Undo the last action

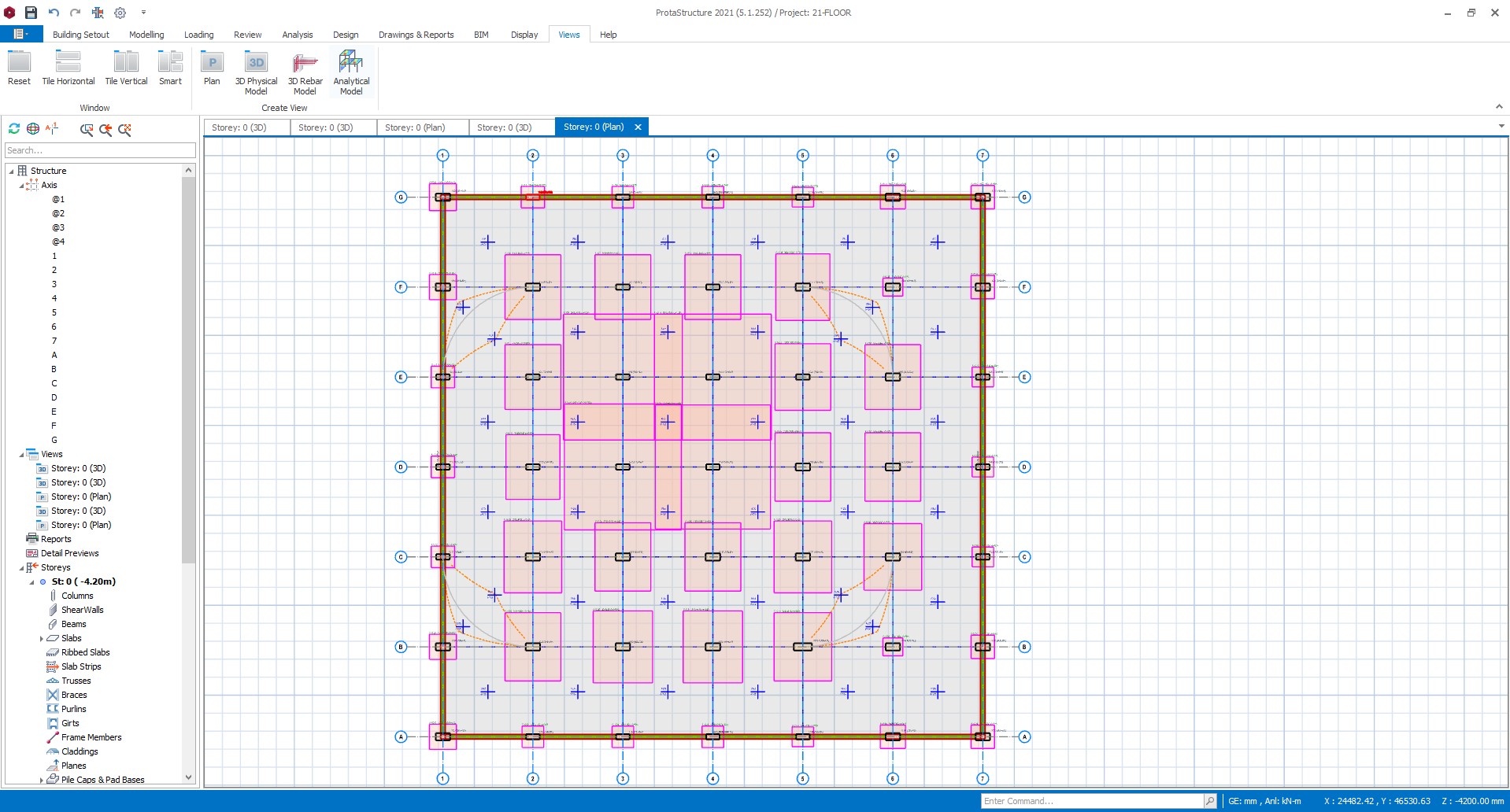click(54, 13)
